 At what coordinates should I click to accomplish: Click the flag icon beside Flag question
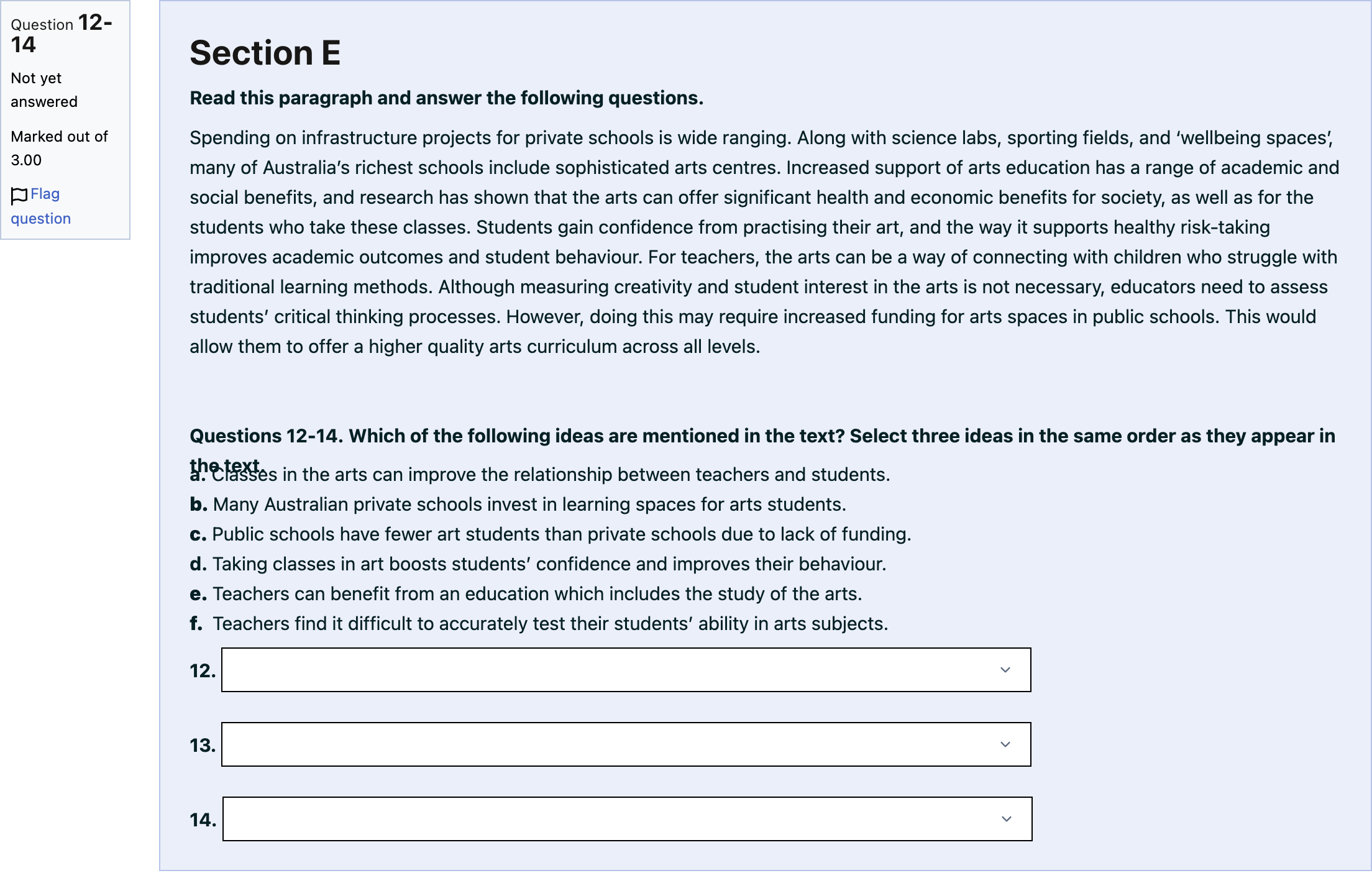[19, 196]
